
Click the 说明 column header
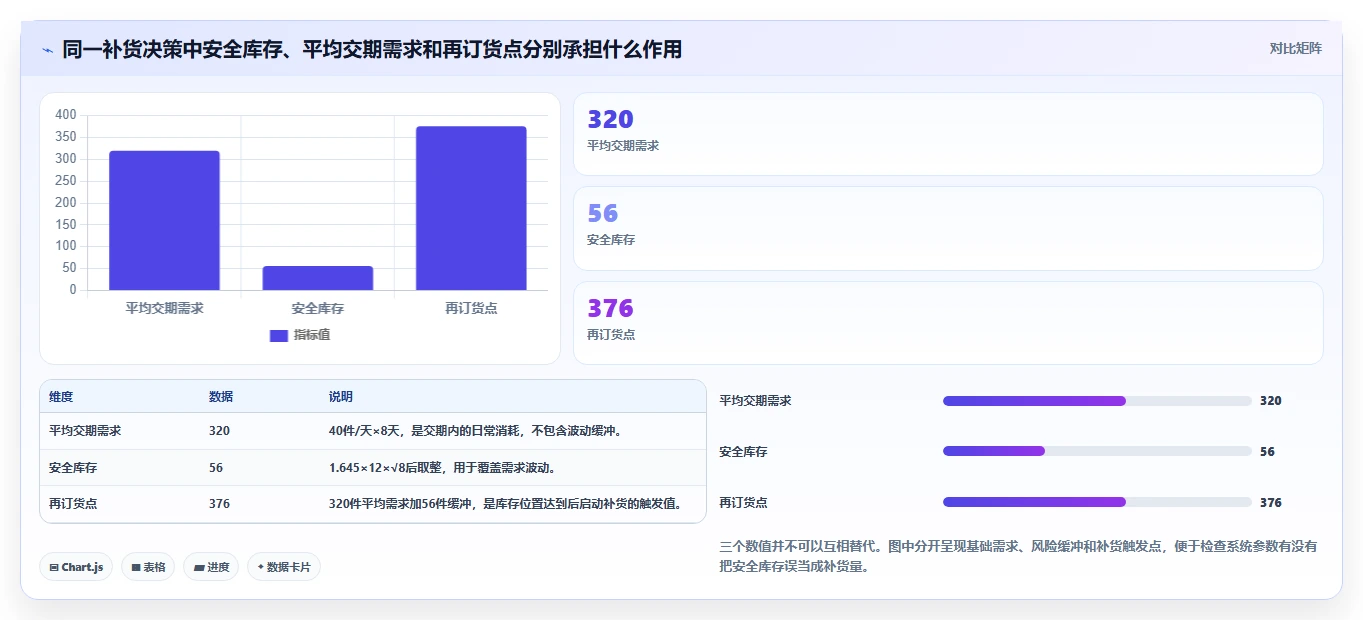pos(341,397)
